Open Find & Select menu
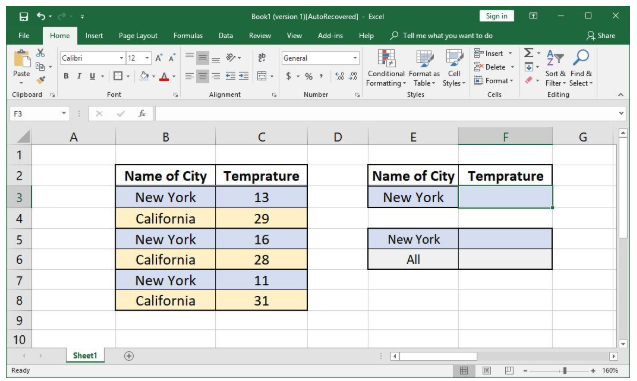 [x=581, y=67]
